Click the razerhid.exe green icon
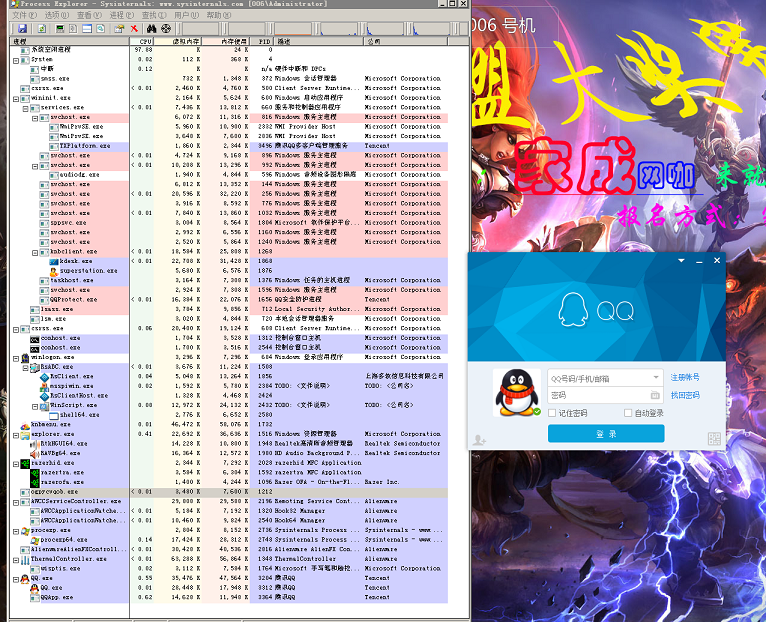The image size is (766, 622). click(25, 463)
